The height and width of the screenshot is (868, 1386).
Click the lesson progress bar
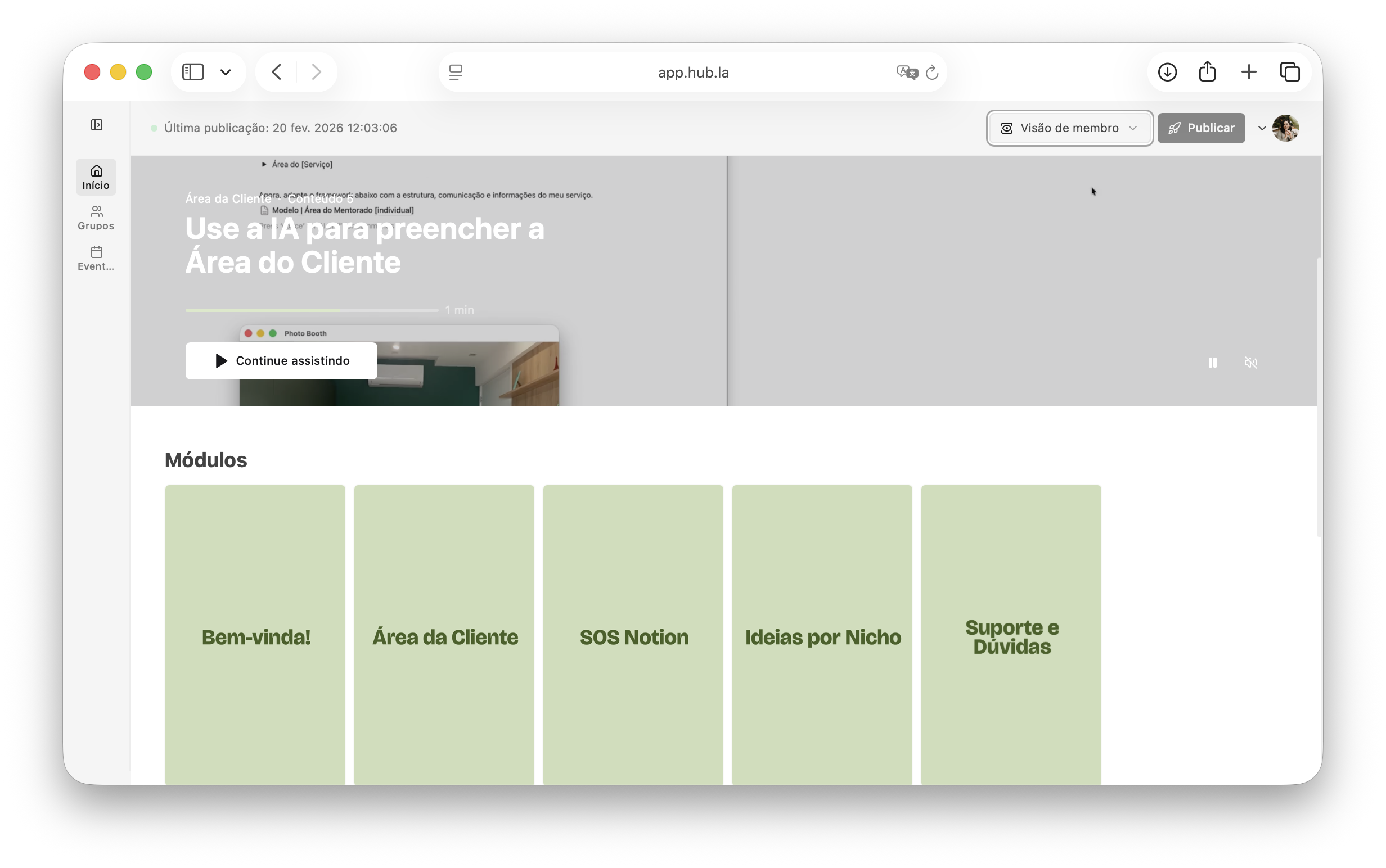tap(312, 310)
